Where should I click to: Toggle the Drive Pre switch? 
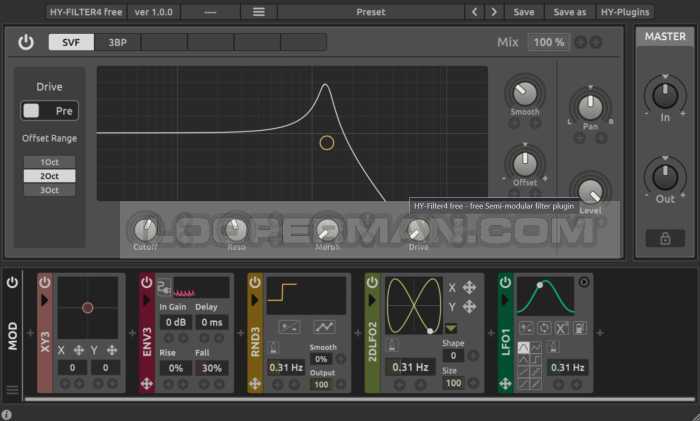50,111
